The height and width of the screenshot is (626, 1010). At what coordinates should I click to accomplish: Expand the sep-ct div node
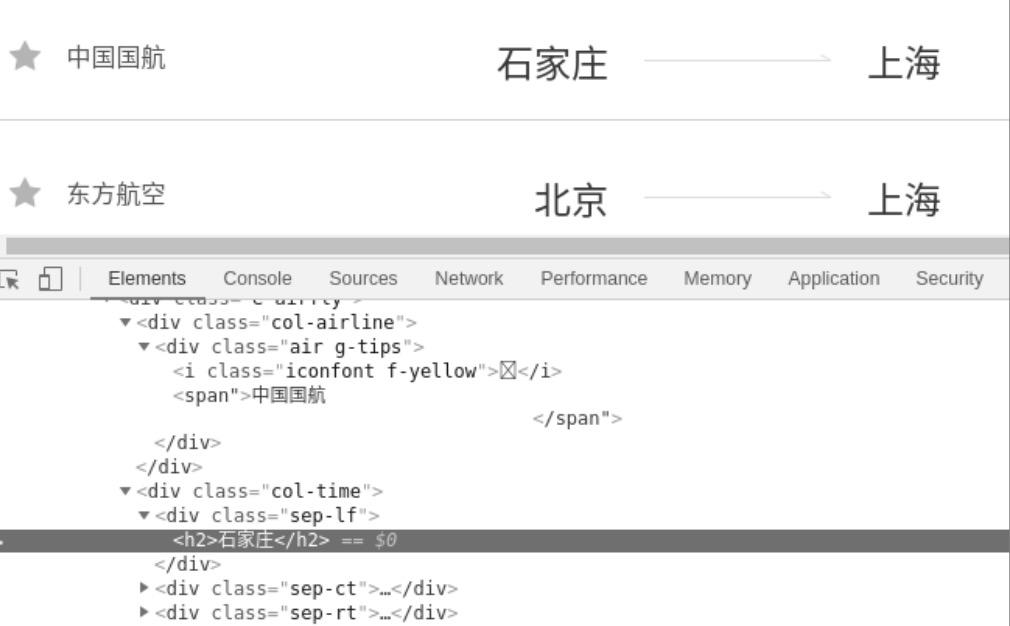[x=144, y=588]
